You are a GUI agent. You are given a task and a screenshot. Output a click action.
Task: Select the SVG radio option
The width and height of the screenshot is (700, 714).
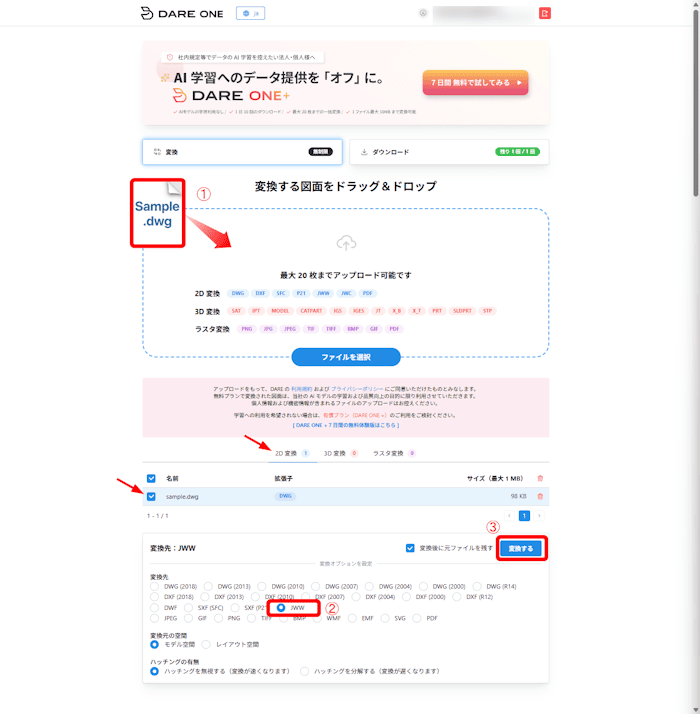(x=385, y=618)
